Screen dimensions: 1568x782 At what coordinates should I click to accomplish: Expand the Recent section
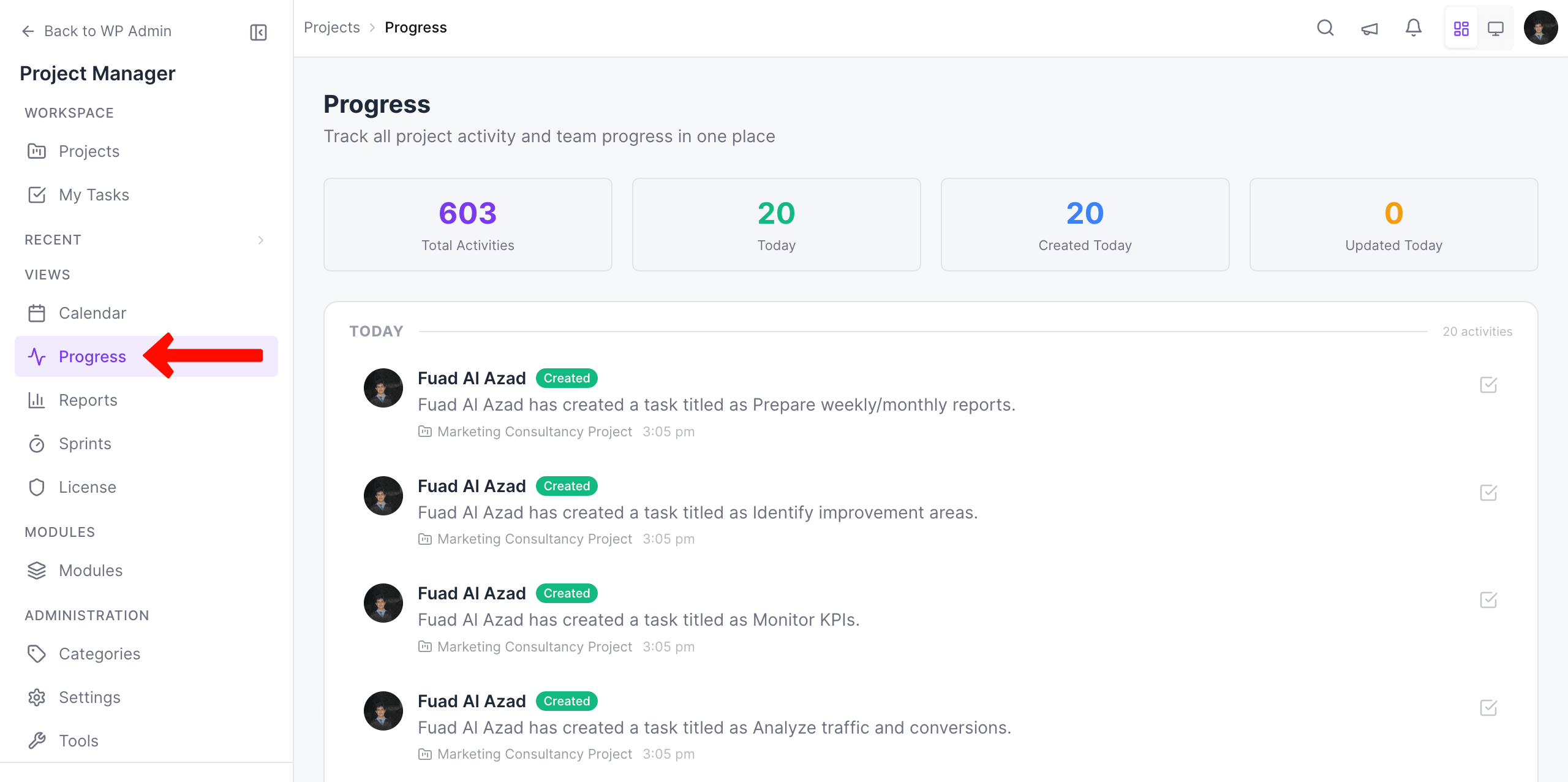[262, 240]
